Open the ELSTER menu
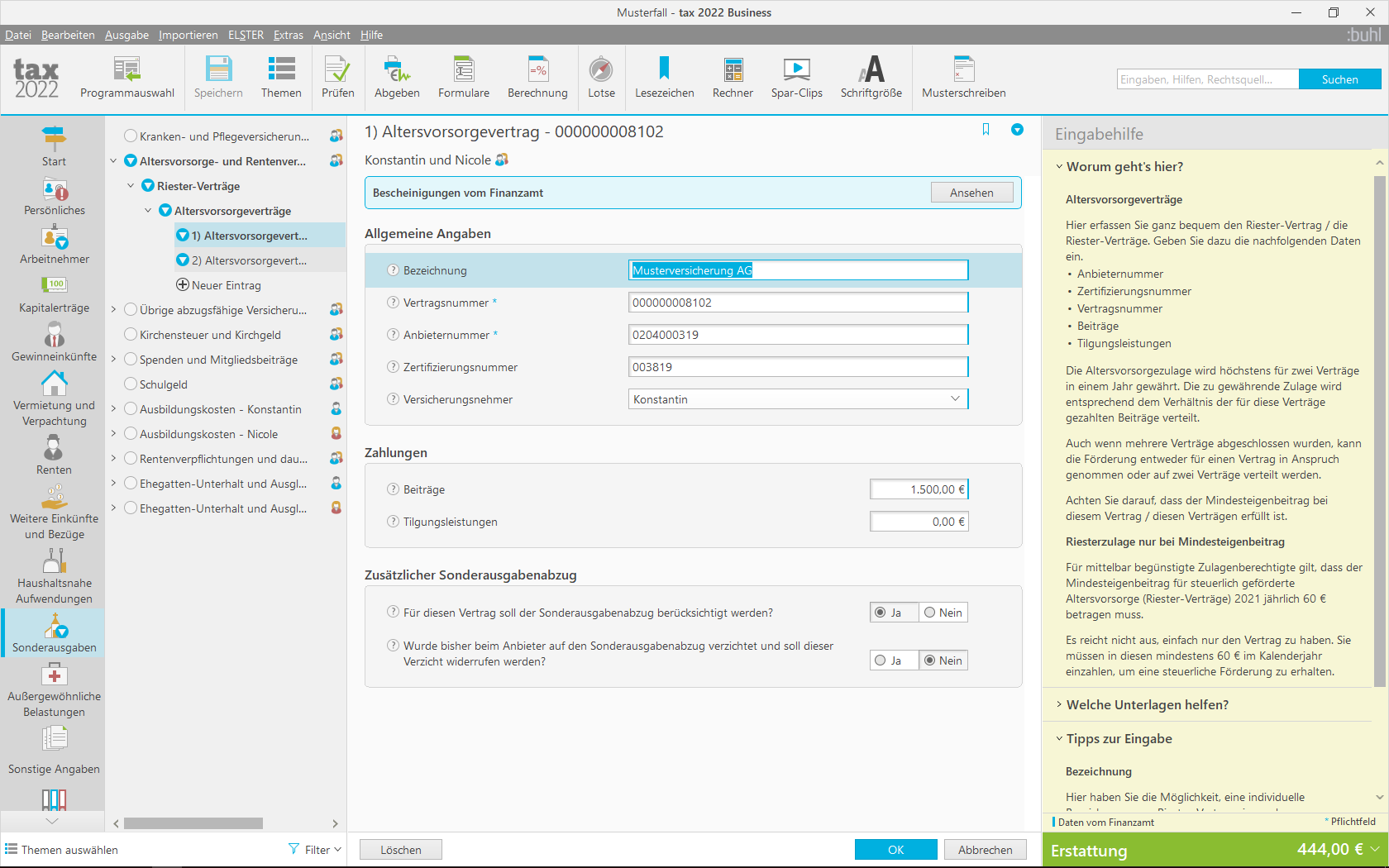This screenshot has width=1389, height=868. point(246,35)
